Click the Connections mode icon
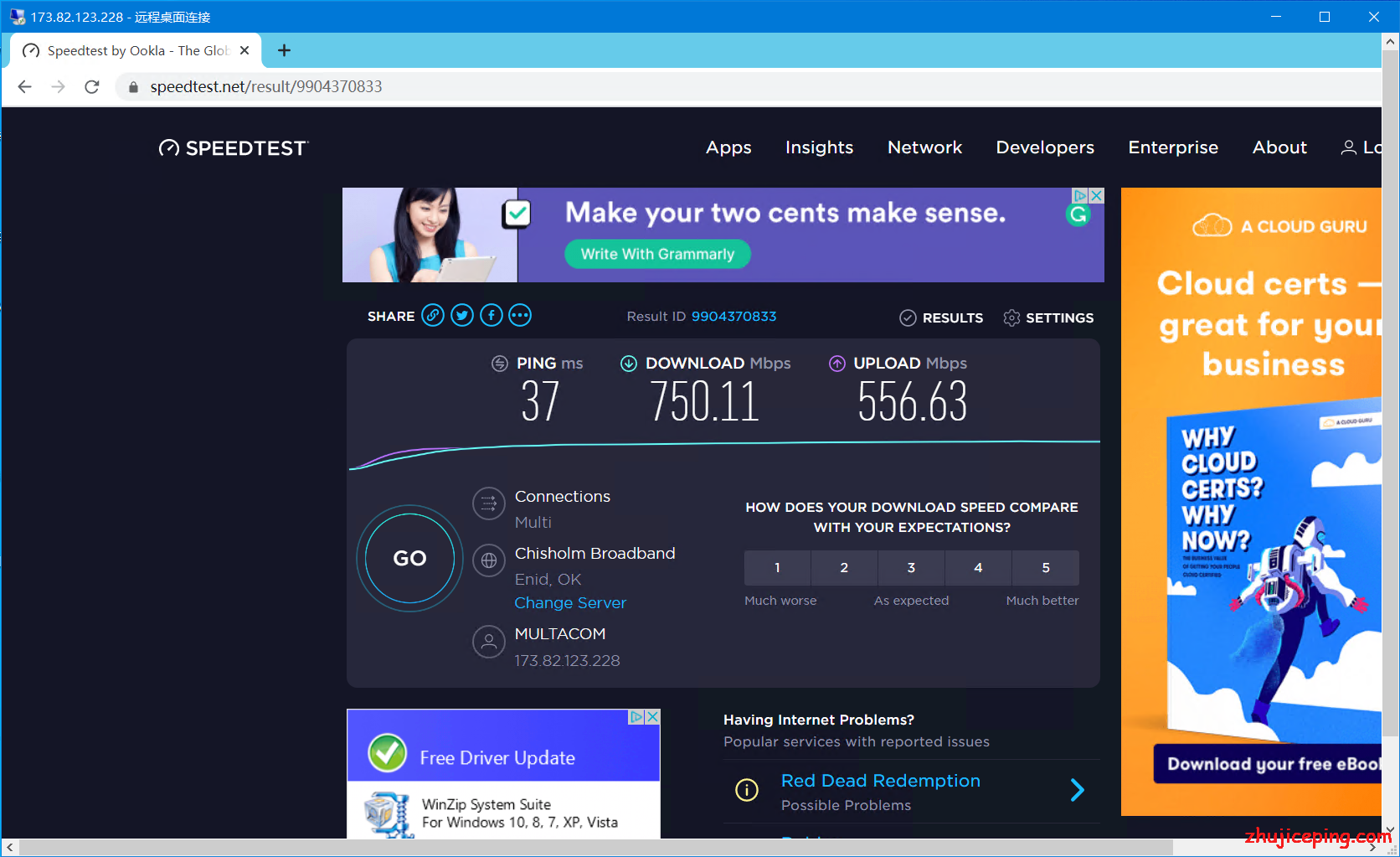The height and width of the screenshot is (857, 1400). coord(489,503)
